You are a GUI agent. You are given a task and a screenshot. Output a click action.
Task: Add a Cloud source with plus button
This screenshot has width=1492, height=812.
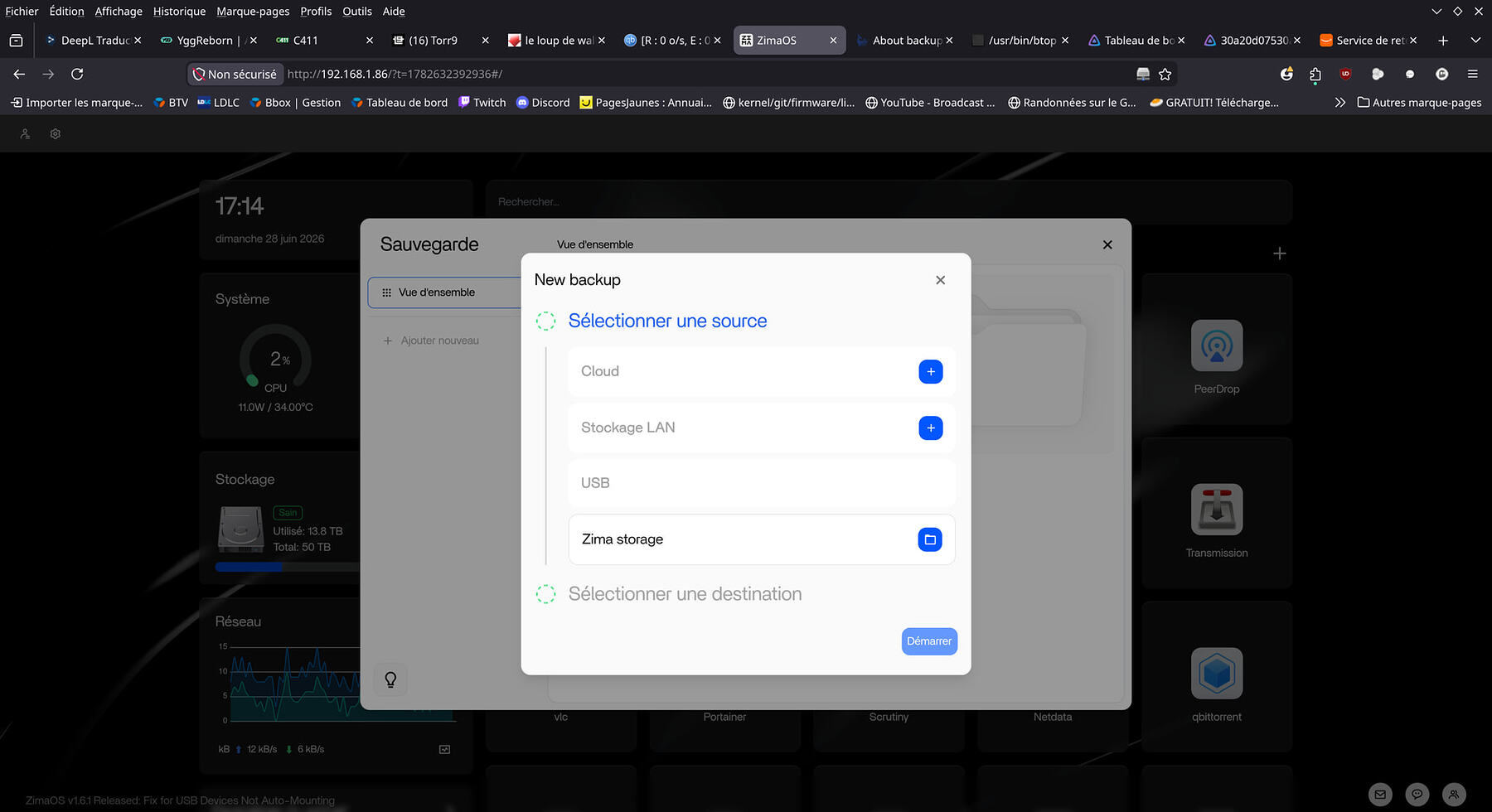coord(930,371)
